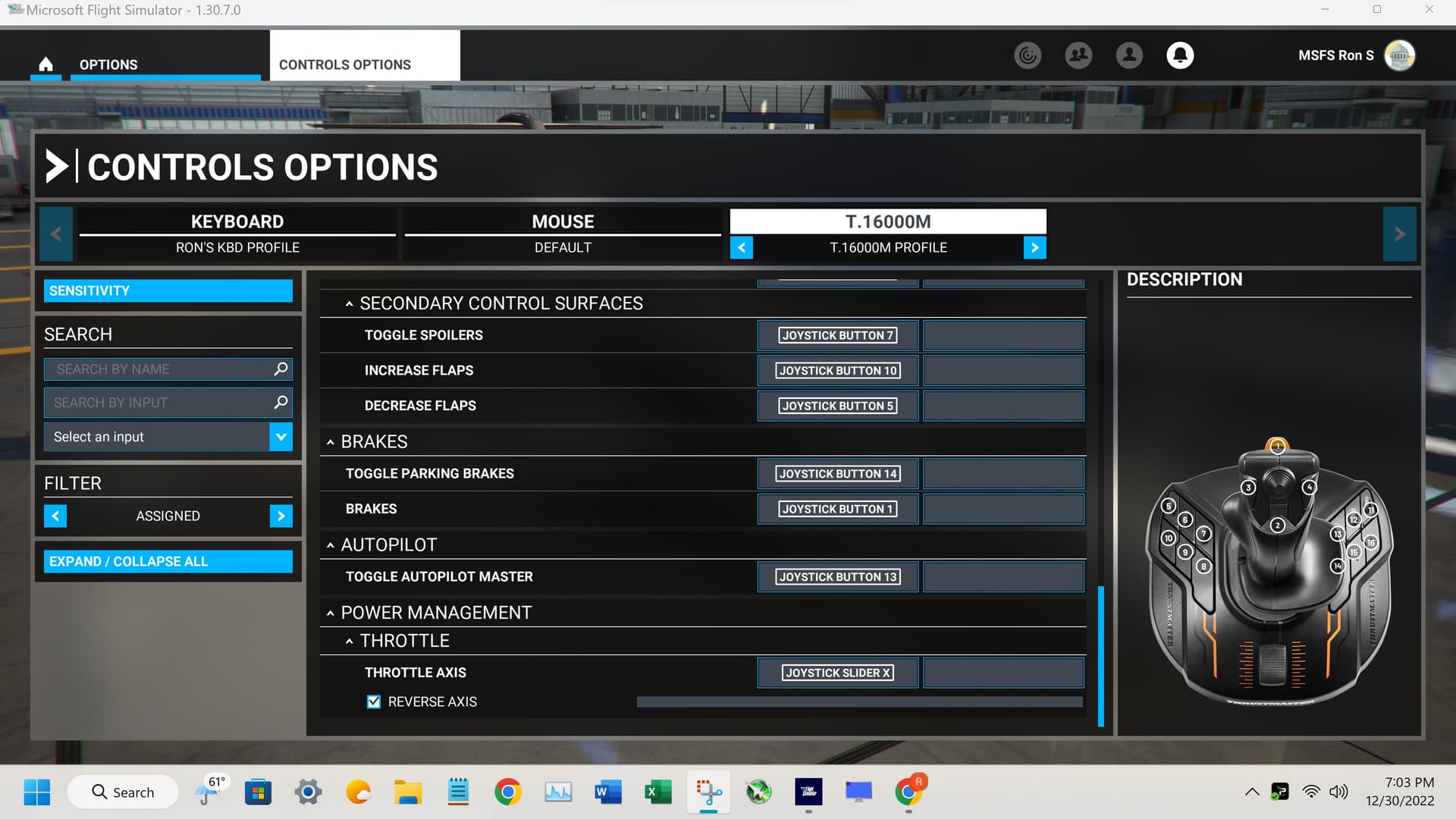The image size is (1456, 819).
Task: Open the activity spiral icon in header
Action: pos(1028,55)
